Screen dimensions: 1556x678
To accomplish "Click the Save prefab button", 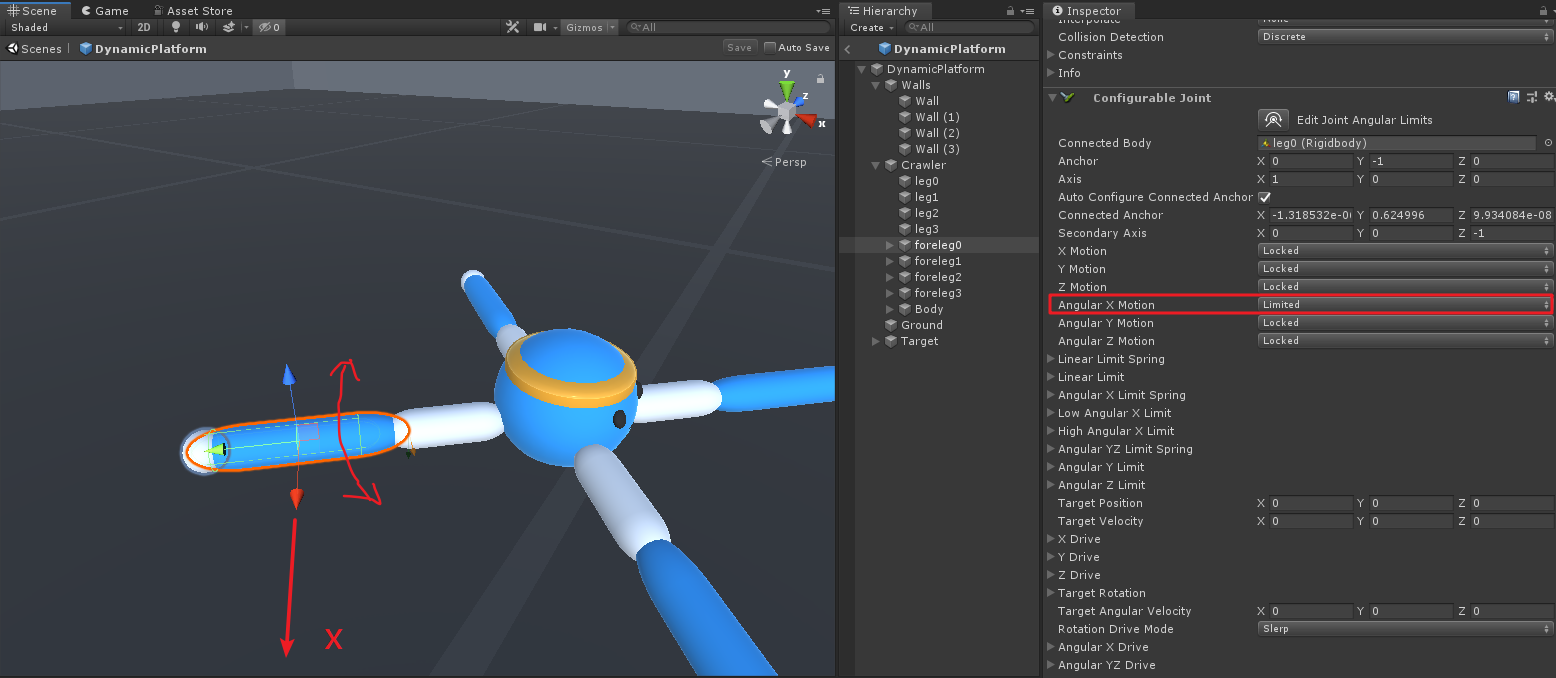I will coord(740,47).
